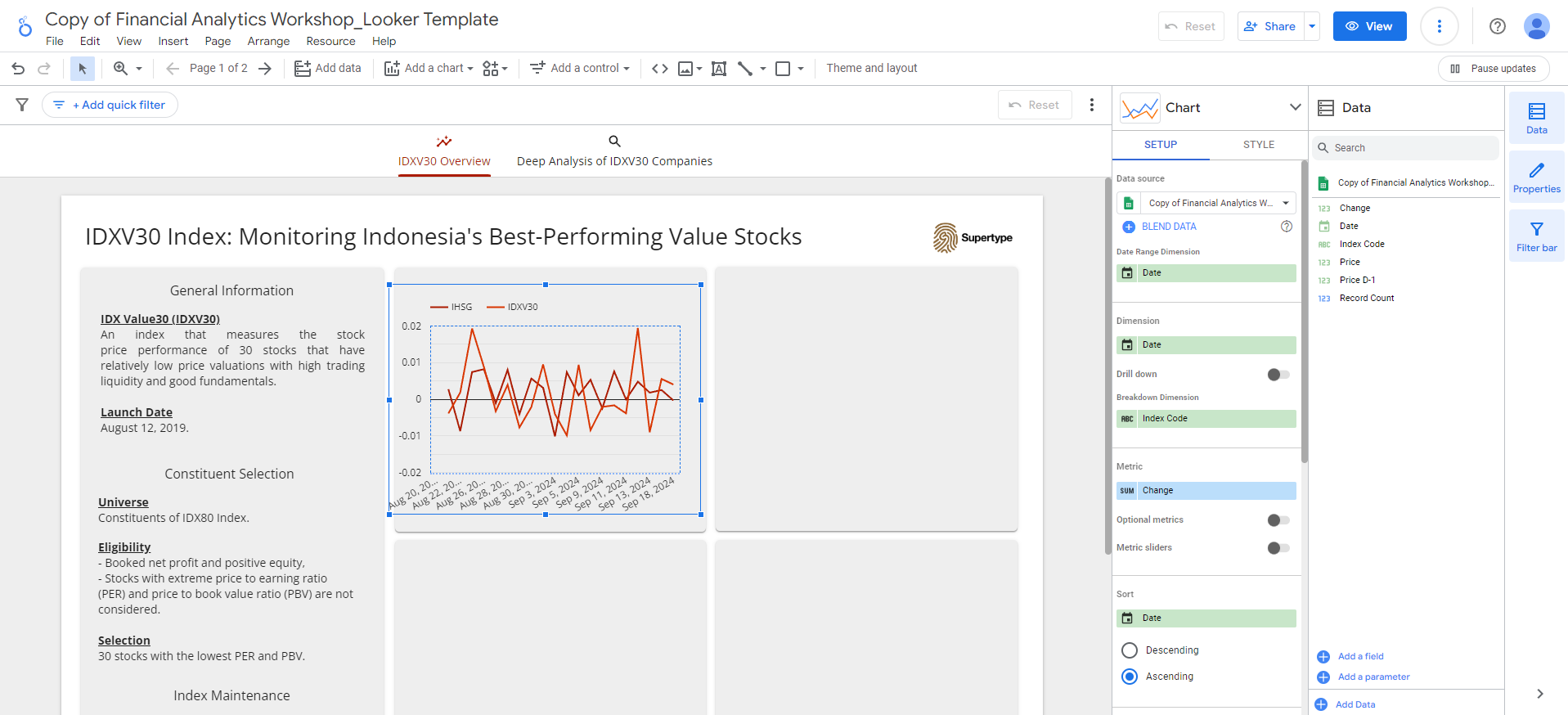Click the Metric sliders toggle
The width and height of the screenshot is (1568, 715).
1278,548
